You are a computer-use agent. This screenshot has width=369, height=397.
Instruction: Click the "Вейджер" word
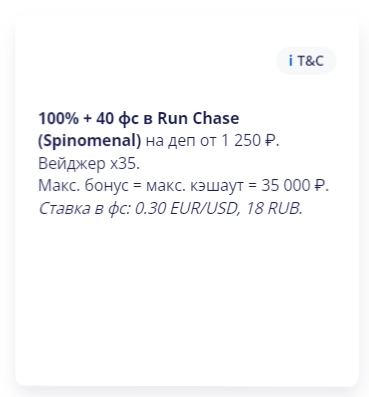(71, 163)
